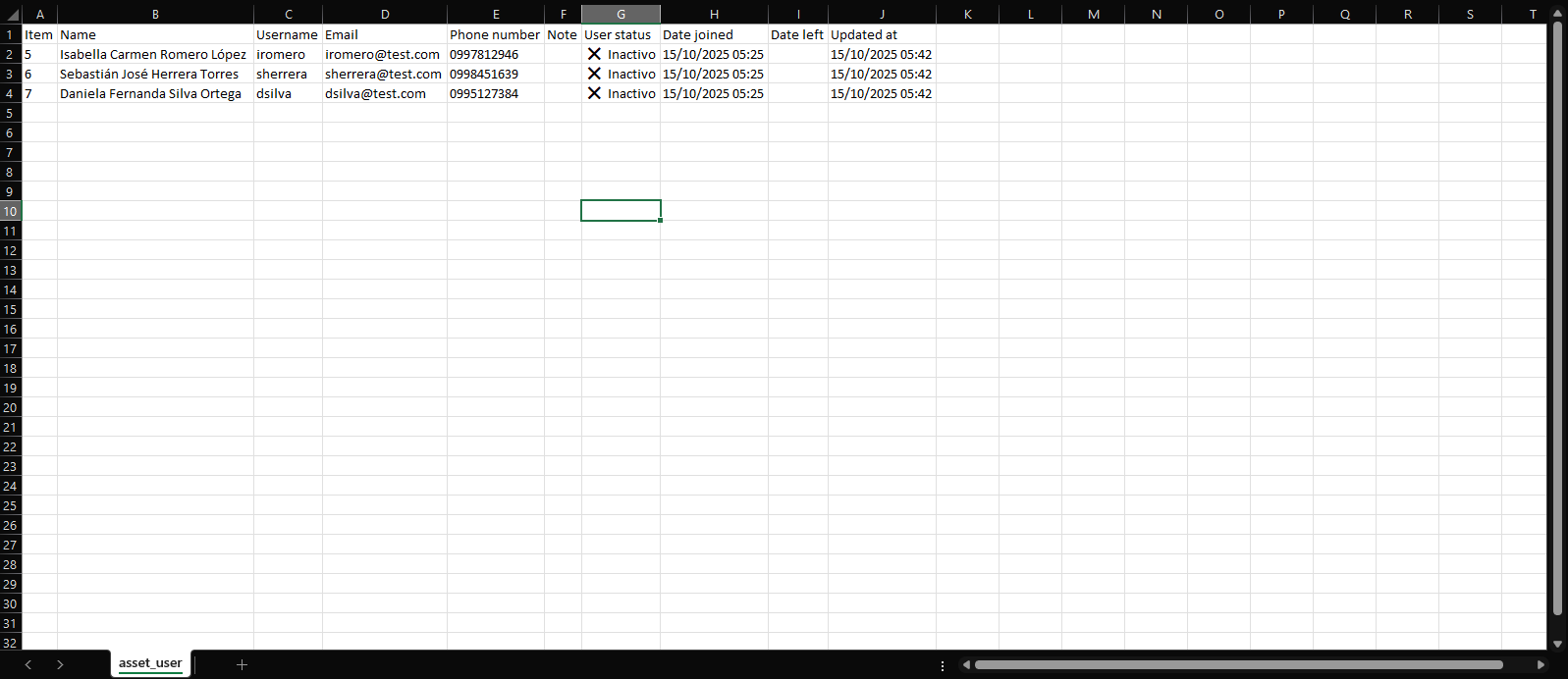Click the three-dot tab bar resize handle
This screenshot has height=679, width=1568.
coord(943,665)
